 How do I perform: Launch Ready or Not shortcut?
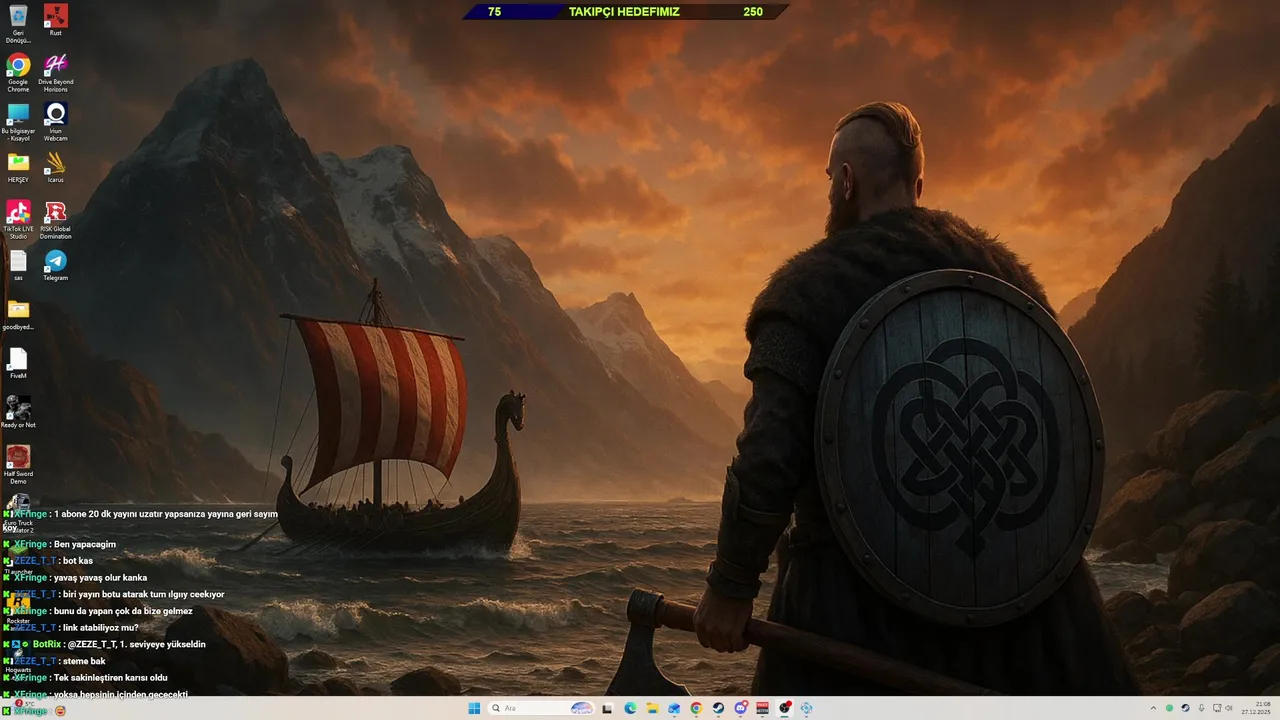click(18, 412)
